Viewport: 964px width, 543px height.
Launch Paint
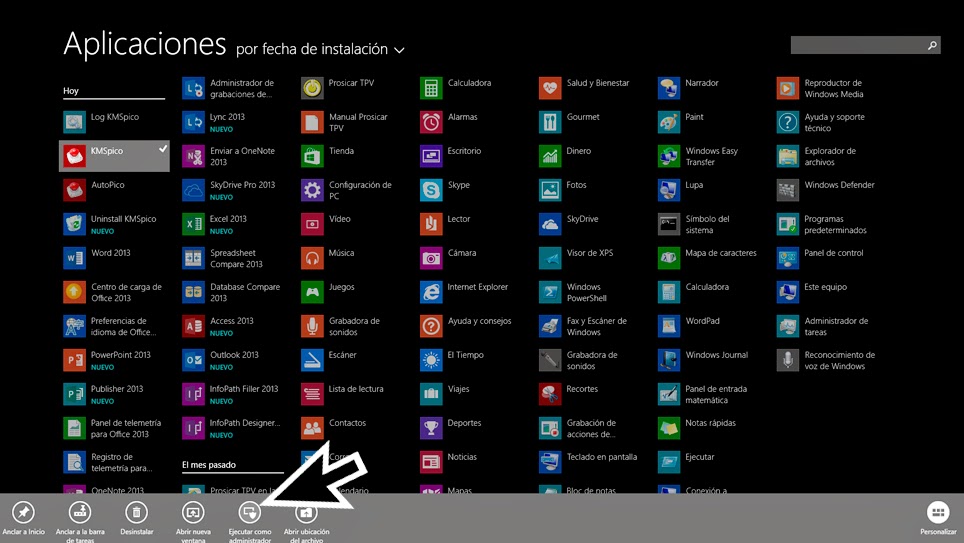(681, 122)
